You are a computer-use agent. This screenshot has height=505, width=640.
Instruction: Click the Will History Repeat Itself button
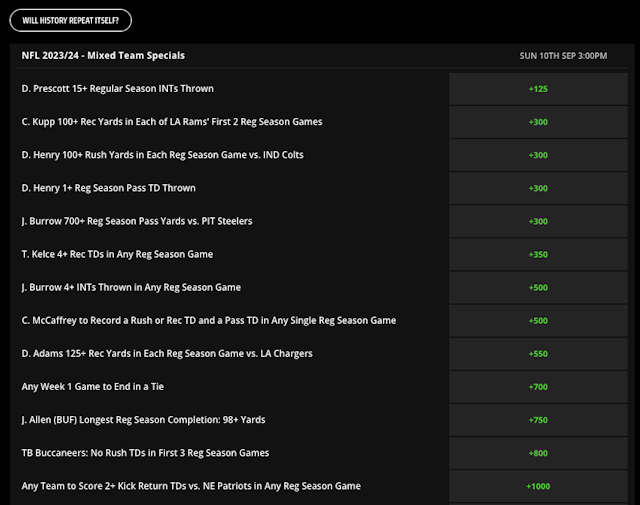point(71,20)
